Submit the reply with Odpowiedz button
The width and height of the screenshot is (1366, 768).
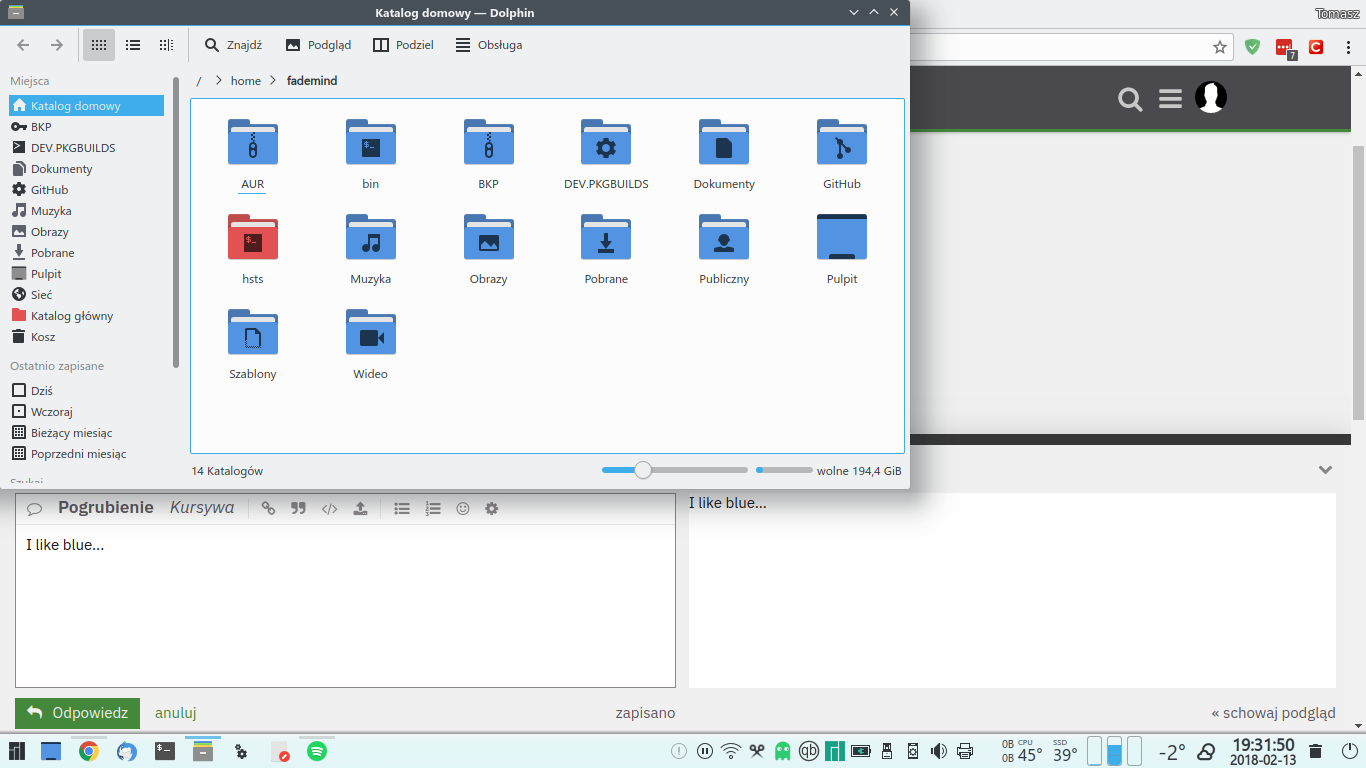77,713
